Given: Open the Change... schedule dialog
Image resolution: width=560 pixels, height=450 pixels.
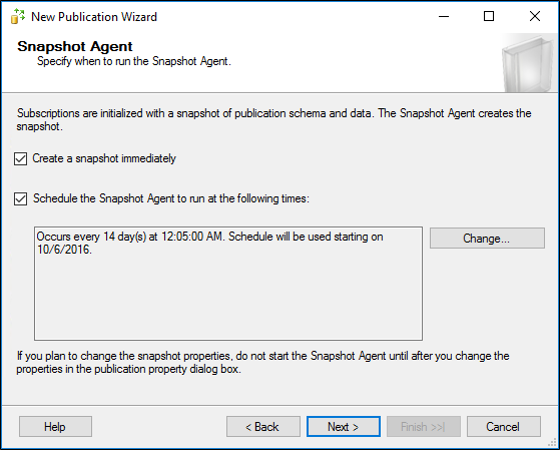Looking at the screenshot, I should pos(487,238).
